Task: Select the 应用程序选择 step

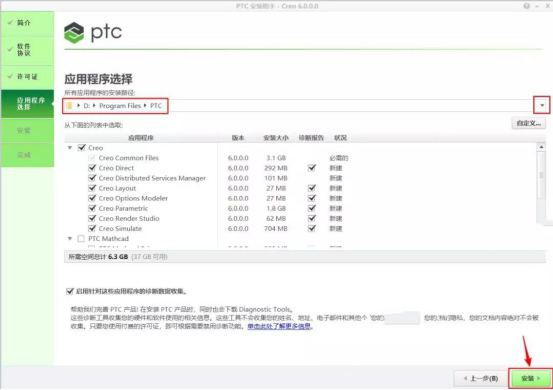Action: 28,104
